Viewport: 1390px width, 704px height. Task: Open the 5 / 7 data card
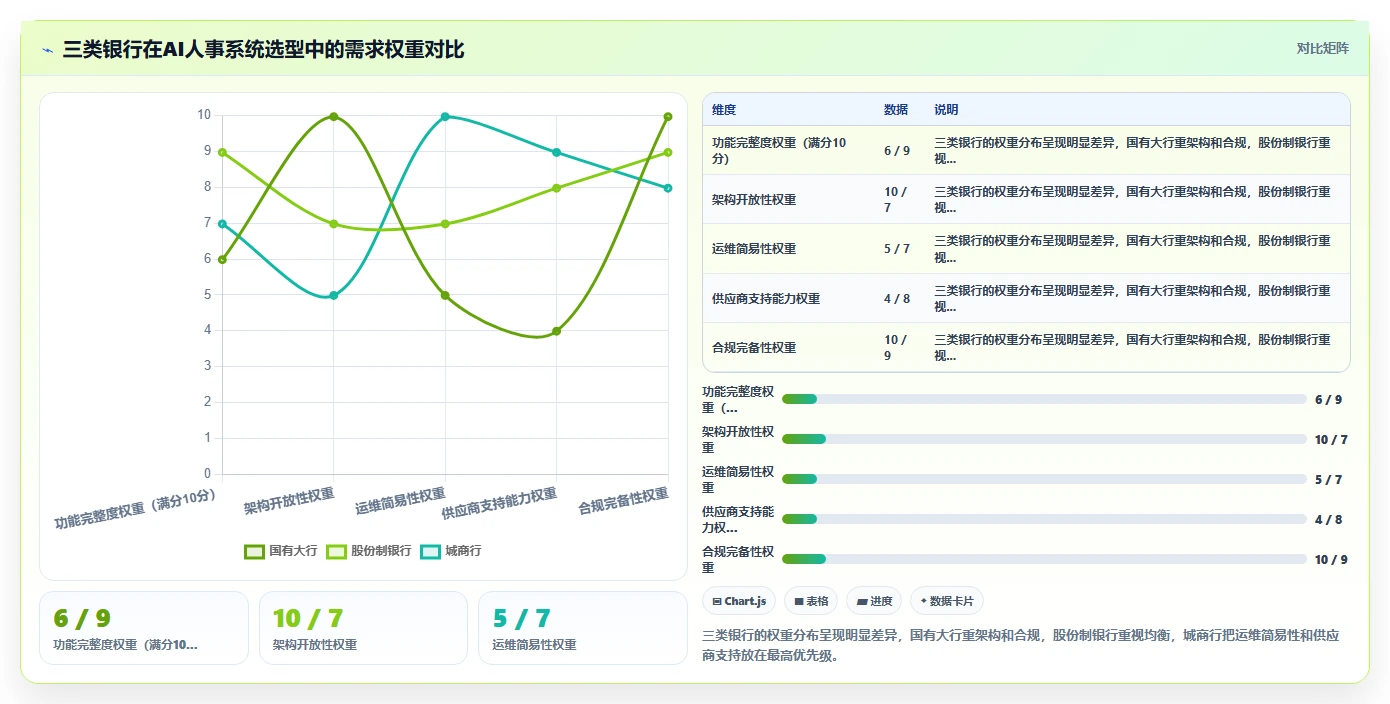pos(583,628)
